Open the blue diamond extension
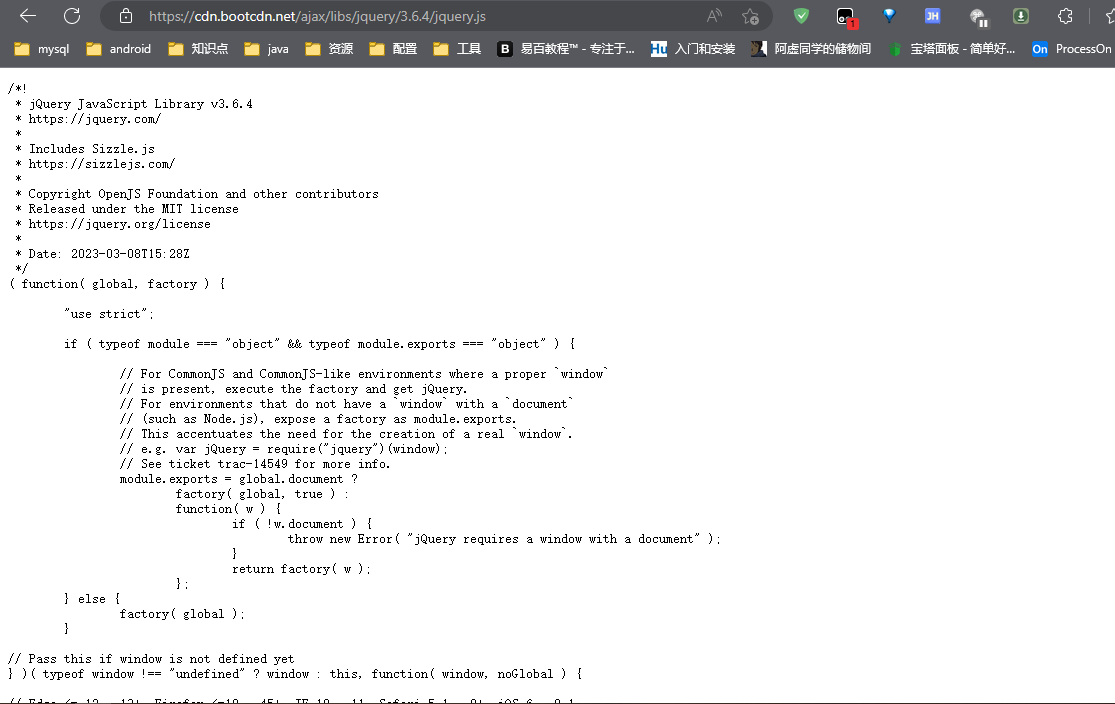 (889, 16)
